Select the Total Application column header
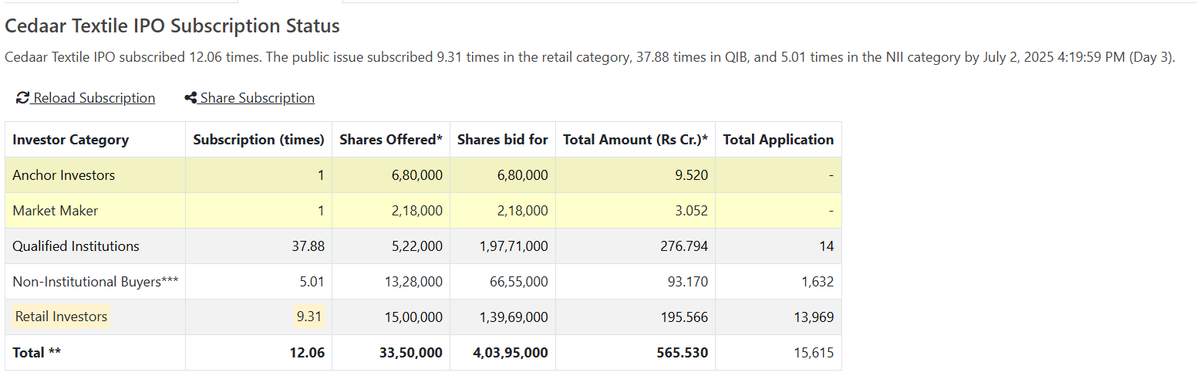1200x376 pixels. click(778, 140)
